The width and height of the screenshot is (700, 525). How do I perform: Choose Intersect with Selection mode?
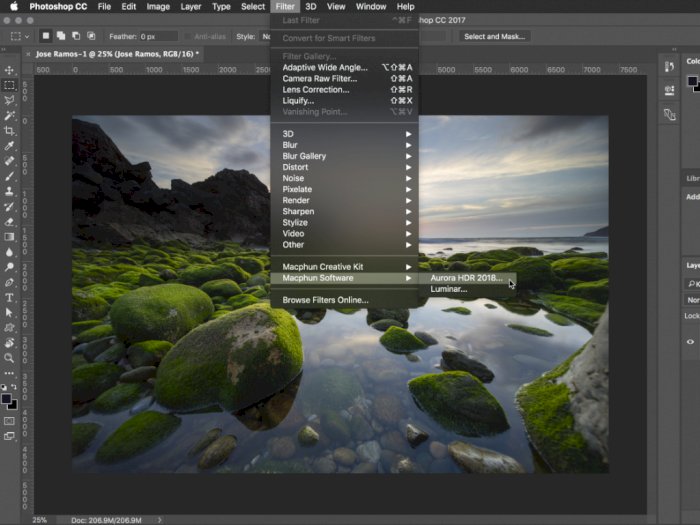(x=91, y=36)
